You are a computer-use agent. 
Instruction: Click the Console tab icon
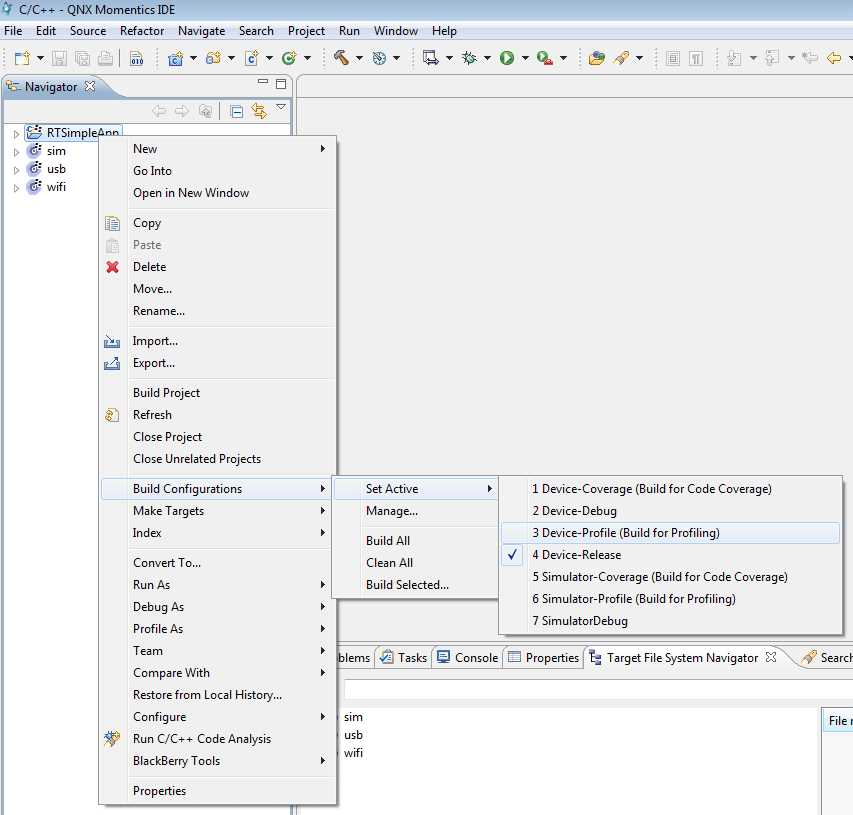[x=444, y=657]
